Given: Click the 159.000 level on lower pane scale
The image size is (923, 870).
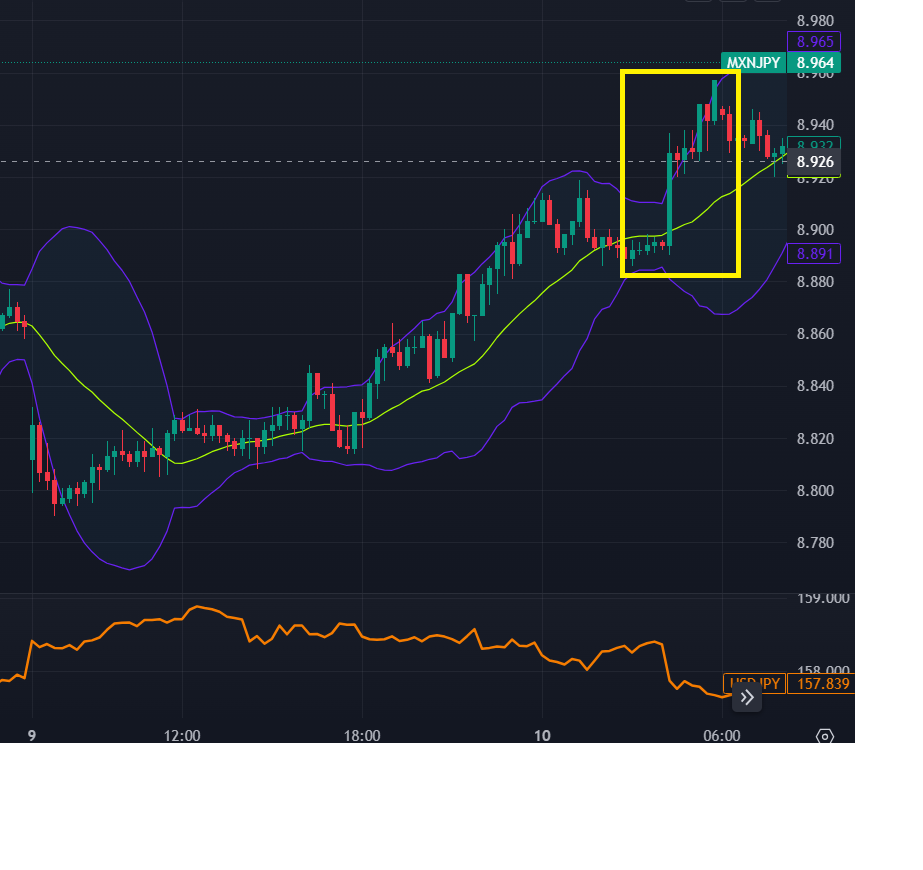Looking at the screenshot, I should coord(822,598).
